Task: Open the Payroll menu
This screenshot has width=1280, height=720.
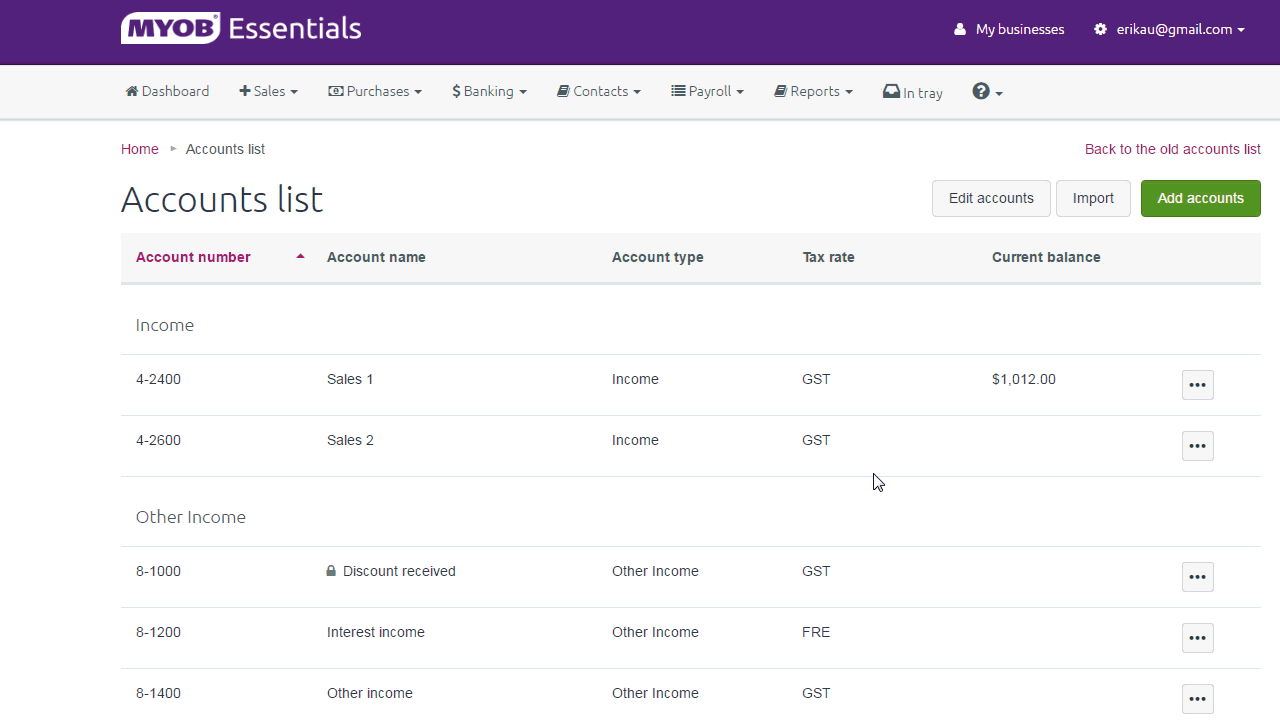Action: coord(707,91)
